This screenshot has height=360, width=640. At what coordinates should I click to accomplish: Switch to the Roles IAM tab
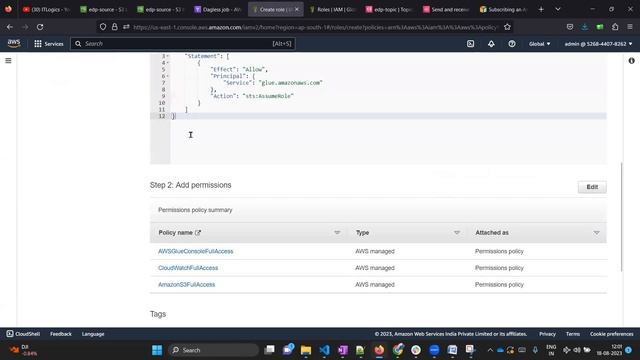point(333,9)
